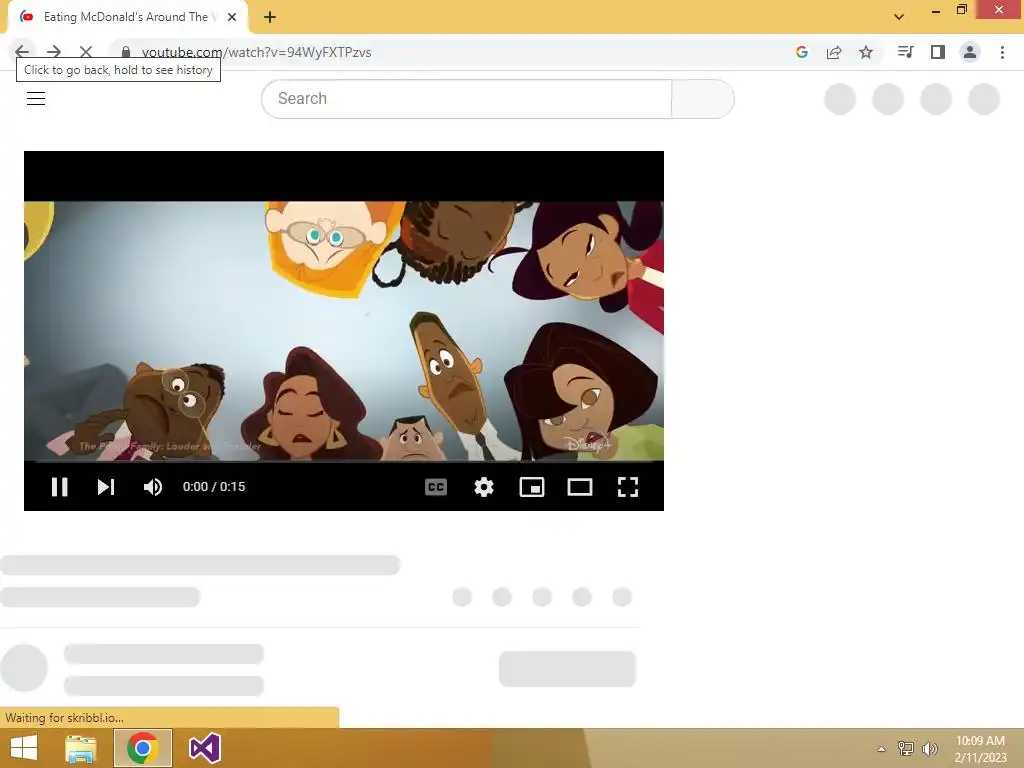Open the media control queue icon

(x=905, y=52)
